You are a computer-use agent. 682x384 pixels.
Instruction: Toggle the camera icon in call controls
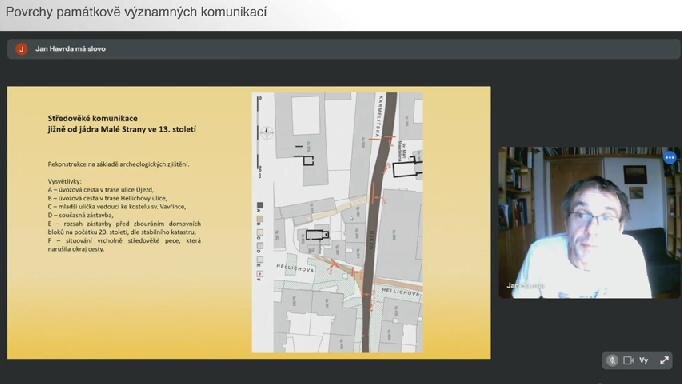pyautogui.click(x=628, y=360)
